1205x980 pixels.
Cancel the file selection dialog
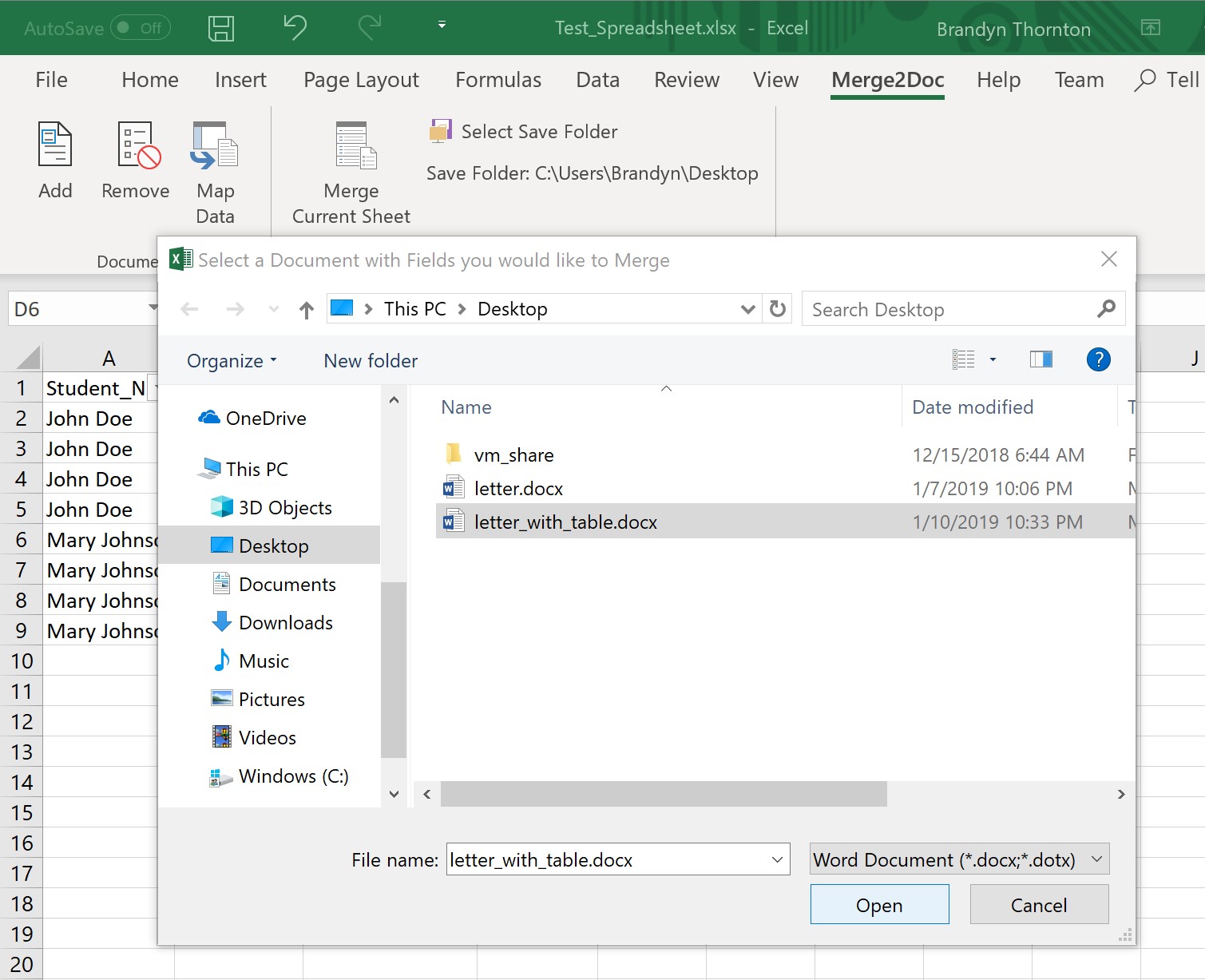(x=1039, y=905)
